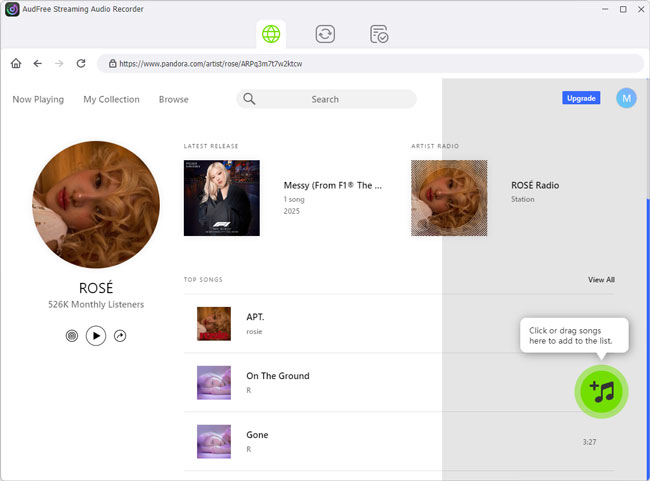This screenshot has width=650, height=481.
Task: Open ROSÉ Radio station artwork
Action: [x=449, y=198]
